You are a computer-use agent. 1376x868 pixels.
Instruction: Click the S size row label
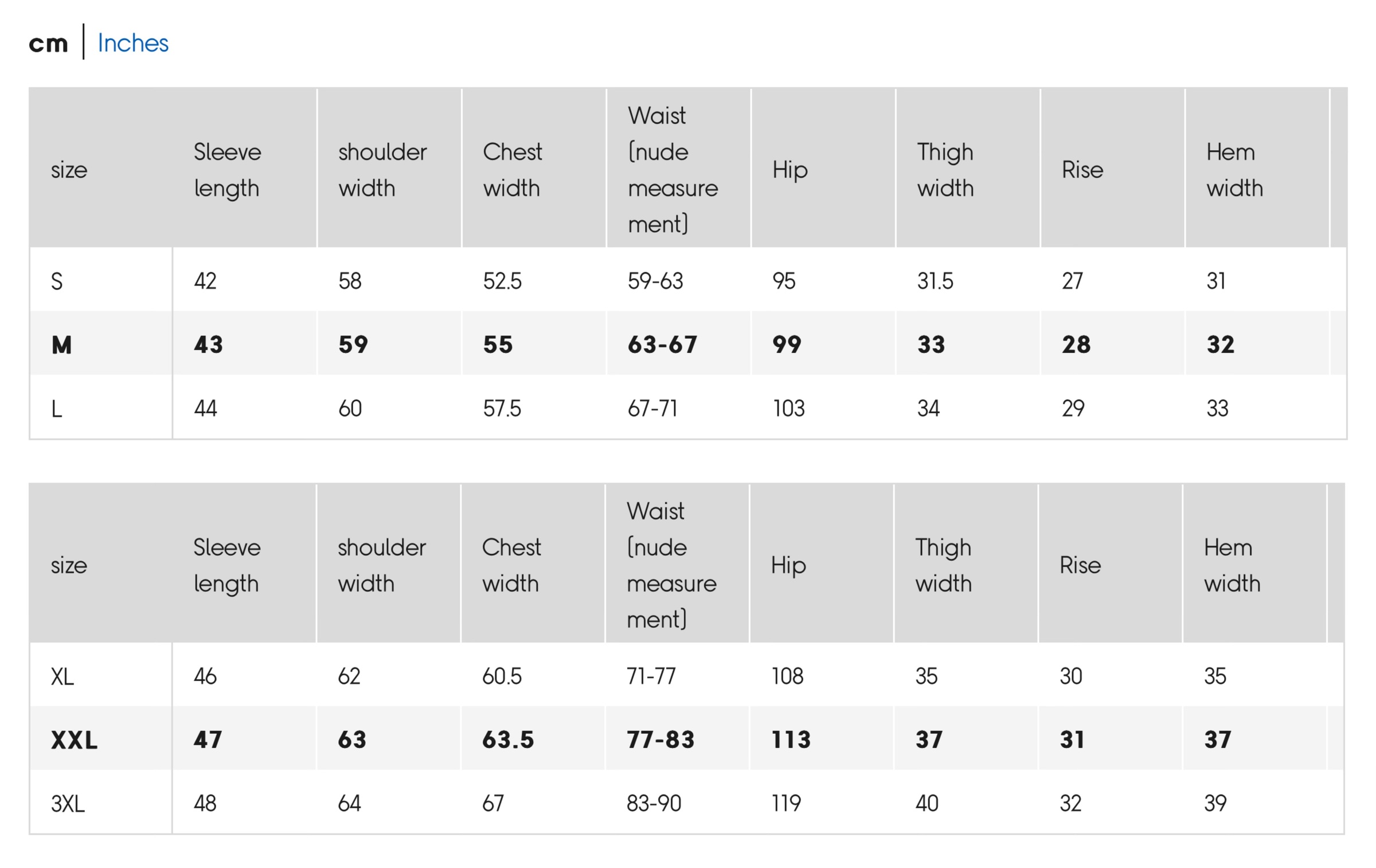click(x=57, y=281)
